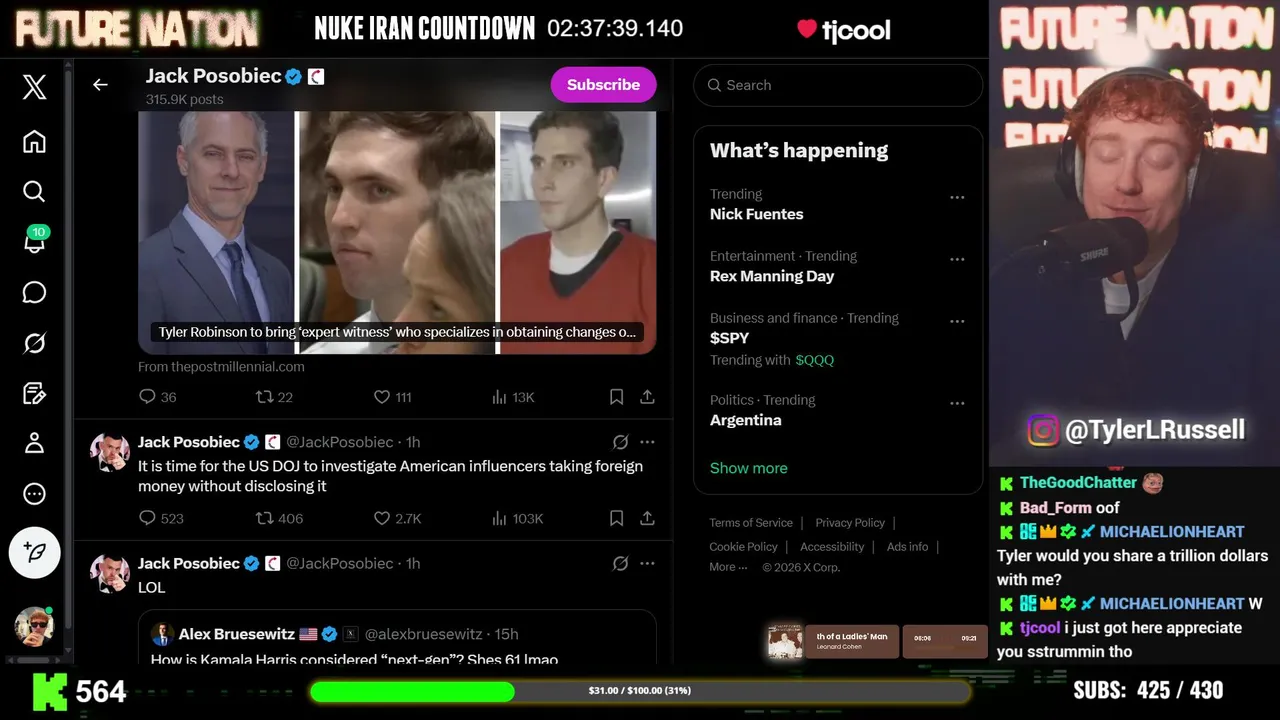Image resolution: width=1280 pixels, height=720 pixels.
Task: Open @JackPosobiec handle on DOJ post
Action: [340, 442]
